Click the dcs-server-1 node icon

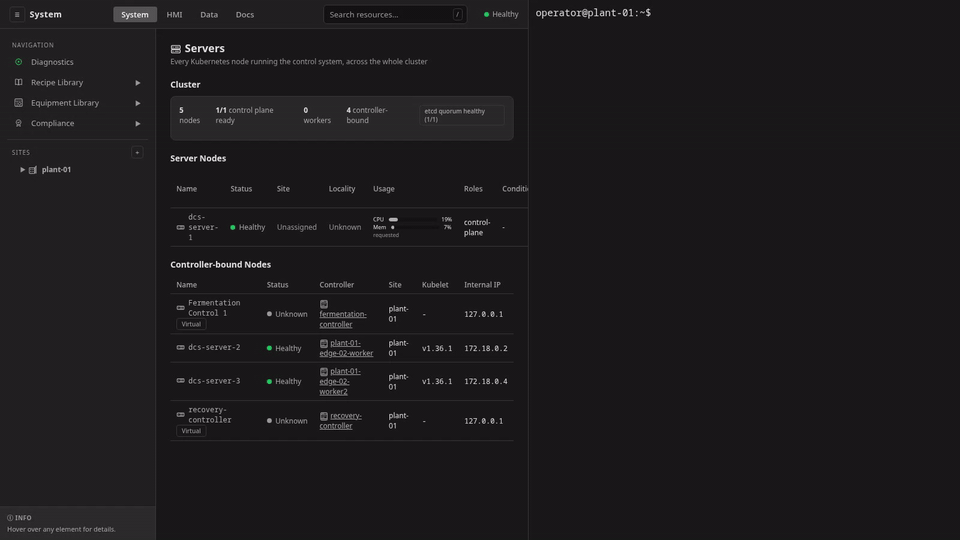pos(181,227)
